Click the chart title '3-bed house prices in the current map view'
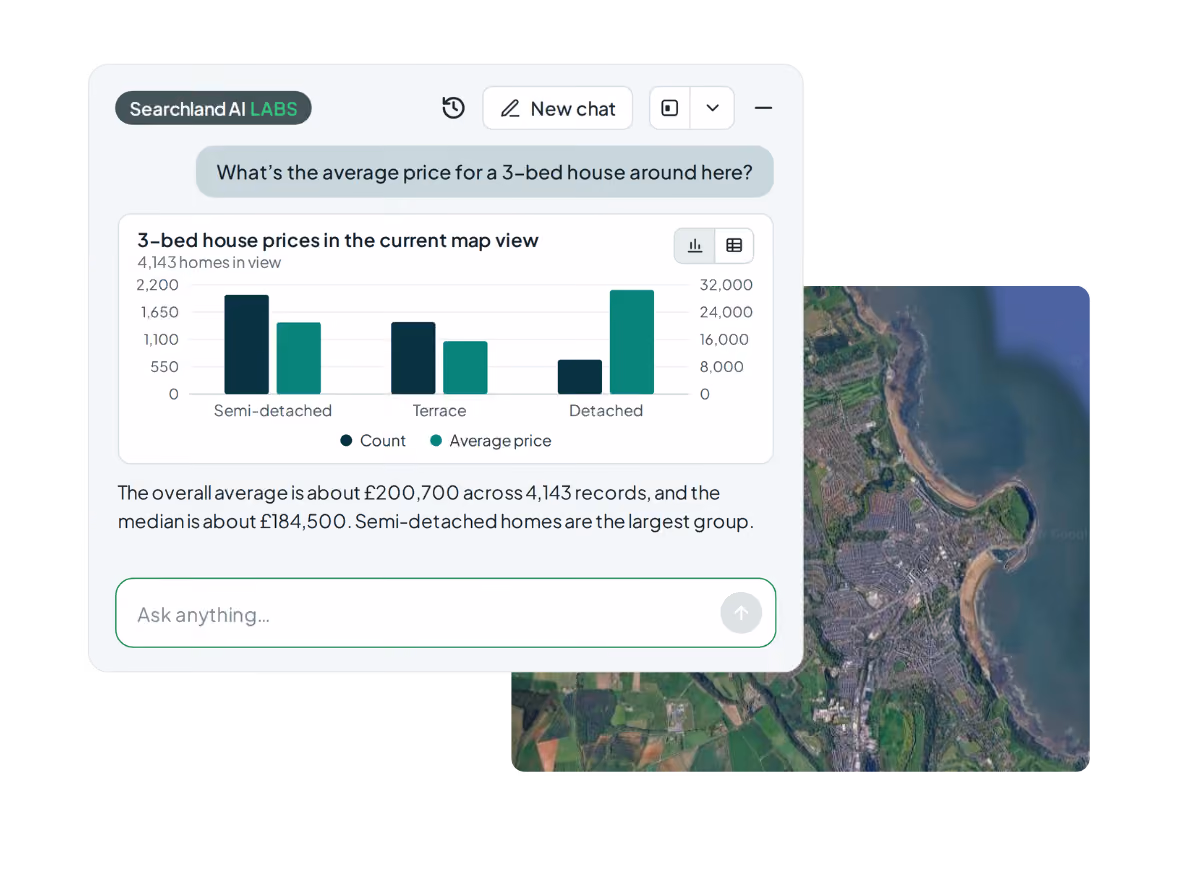The width and height of the screenshot is (1200, 878). 338,240
